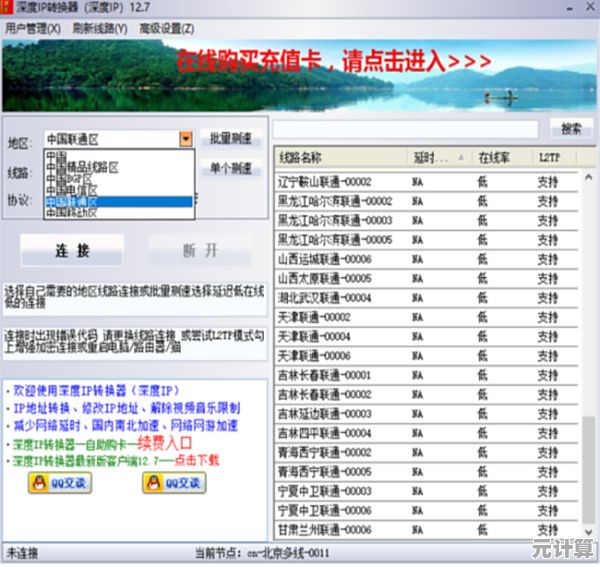Click the 延时 column sort arrow

tap(463, 158)
